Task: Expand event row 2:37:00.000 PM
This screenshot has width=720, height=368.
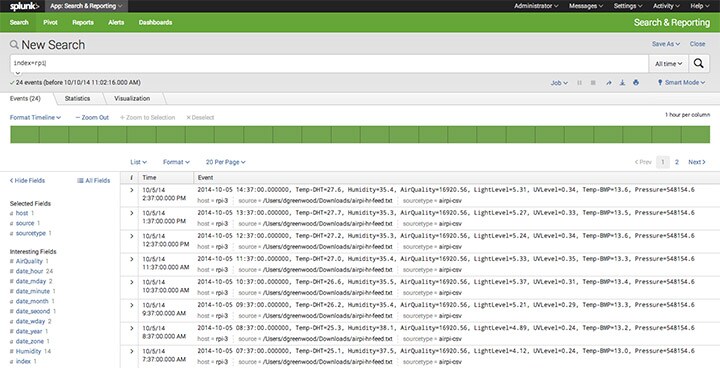Action: coord(131,190)
